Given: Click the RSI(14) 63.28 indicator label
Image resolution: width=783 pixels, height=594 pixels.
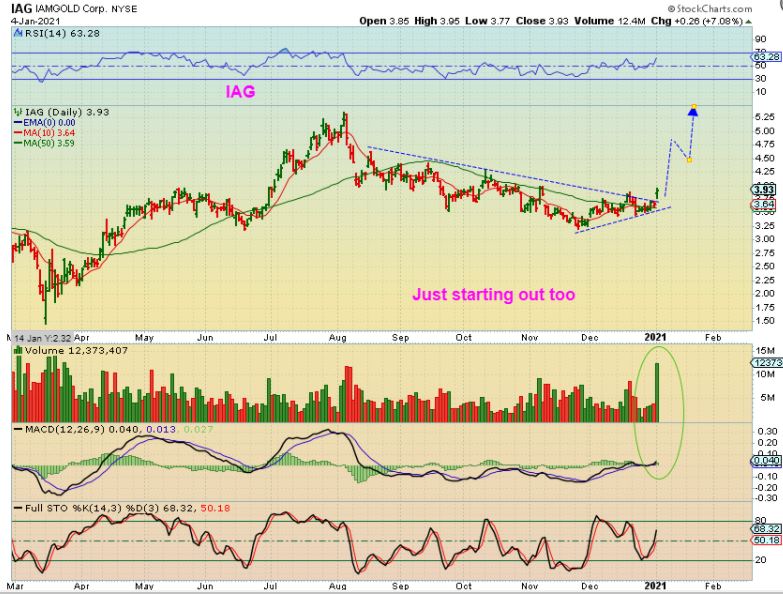Looking at the screenshot, I should 62,33.
